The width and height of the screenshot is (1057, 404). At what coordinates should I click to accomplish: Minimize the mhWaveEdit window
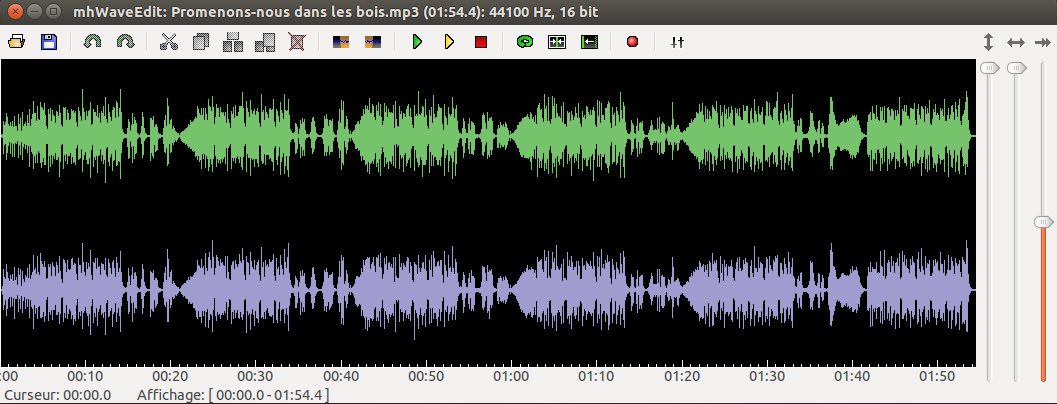tap(35, 11)
